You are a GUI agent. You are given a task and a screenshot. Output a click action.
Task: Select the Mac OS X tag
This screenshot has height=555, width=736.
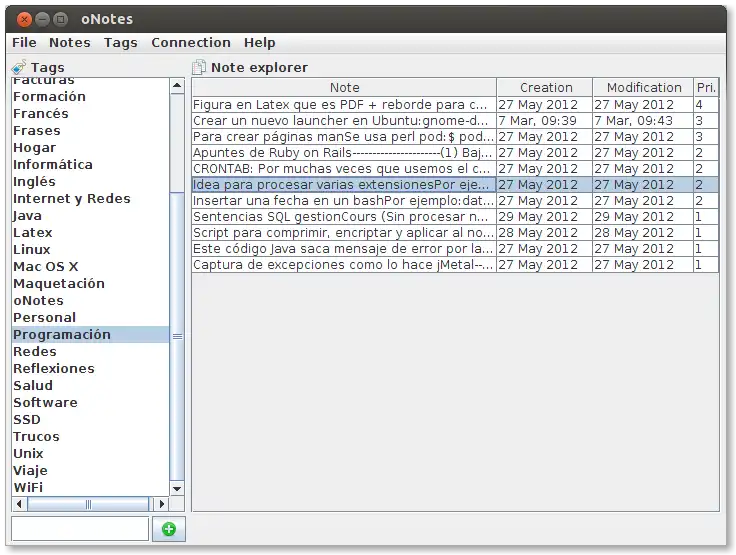(90, 266)
